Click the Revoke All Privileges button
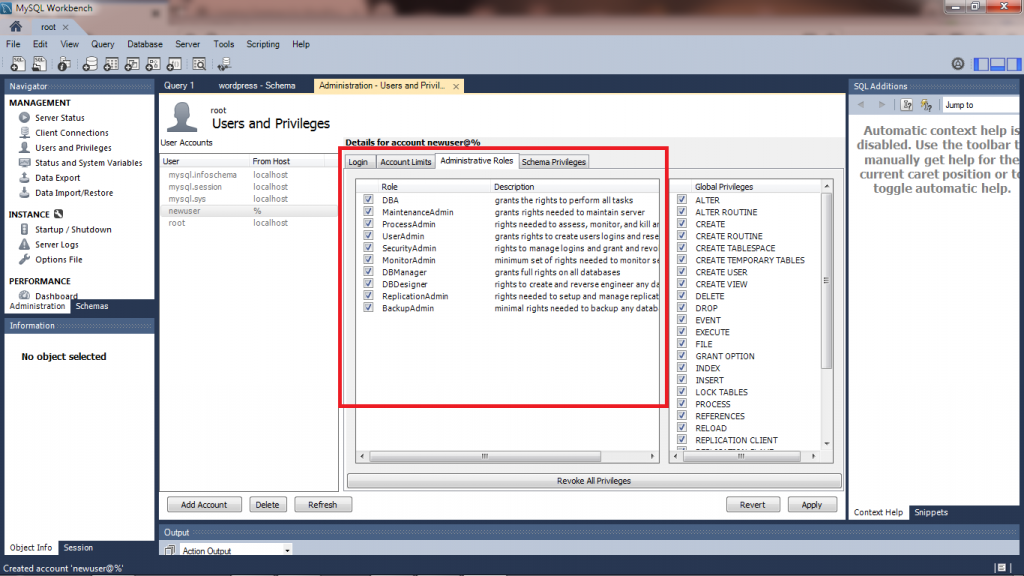 pyautogui.click(x=593, y=481)
